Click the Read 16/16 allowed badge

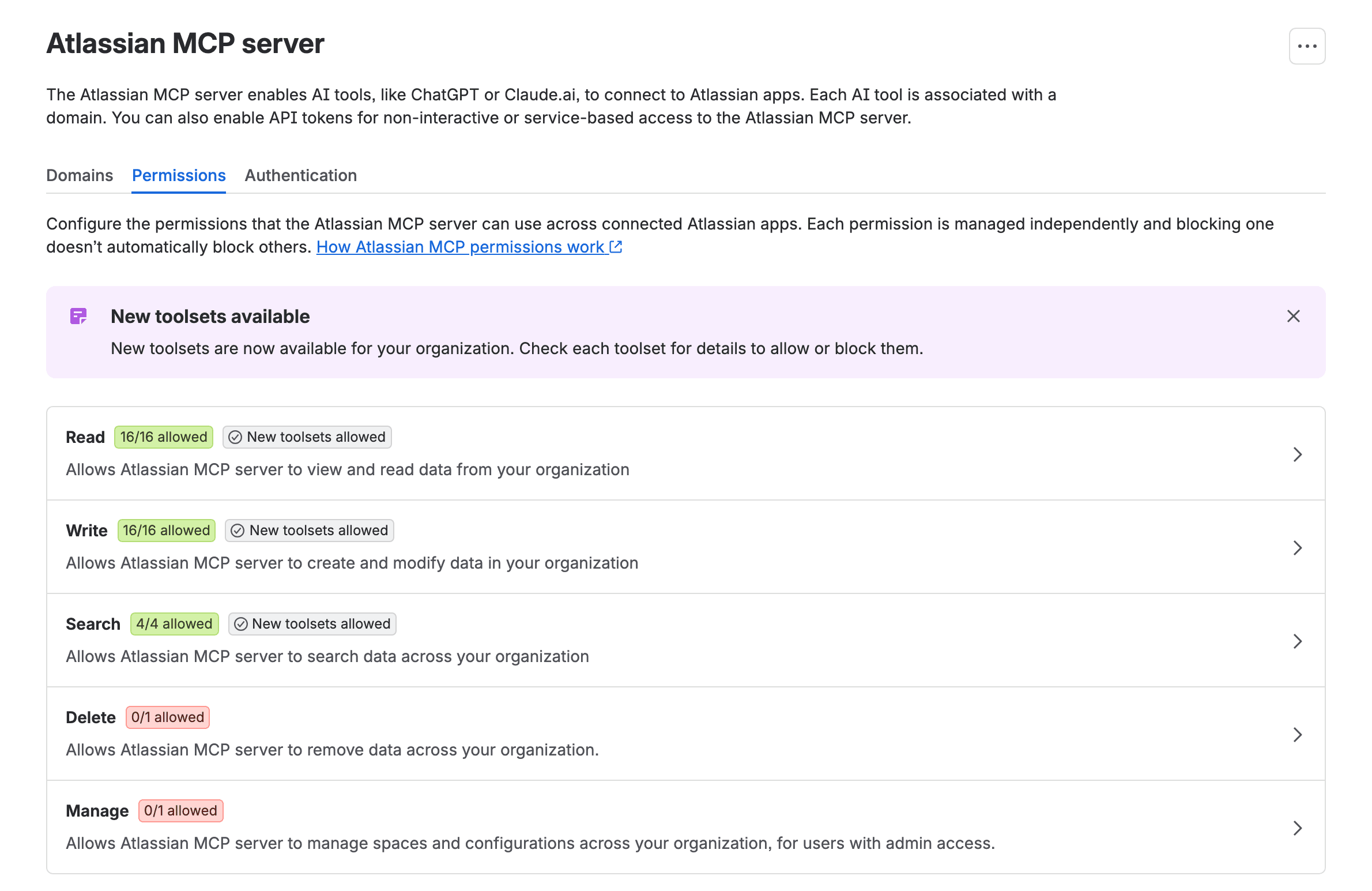(x=164, y=437)
